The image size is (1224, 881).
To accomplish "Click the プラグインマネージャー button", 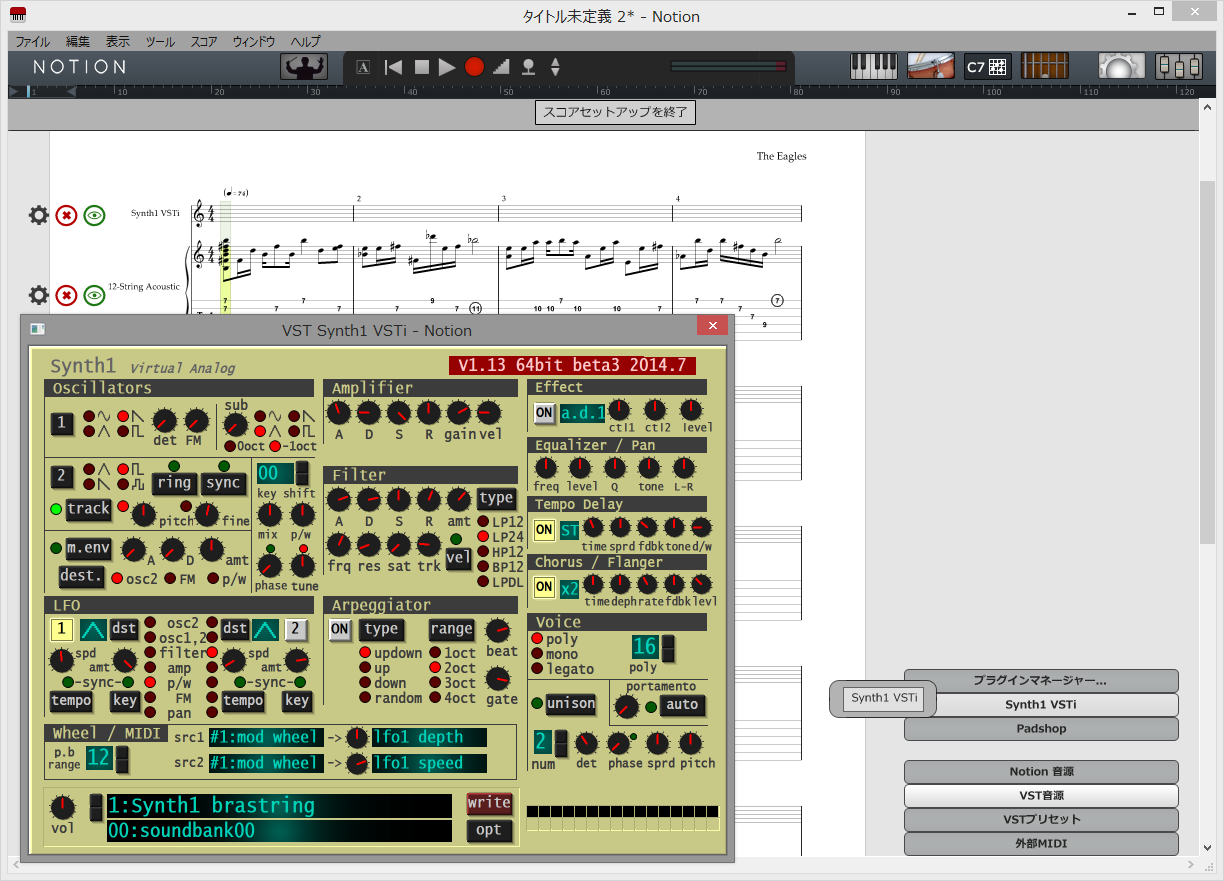I will tap(1041, 681).
